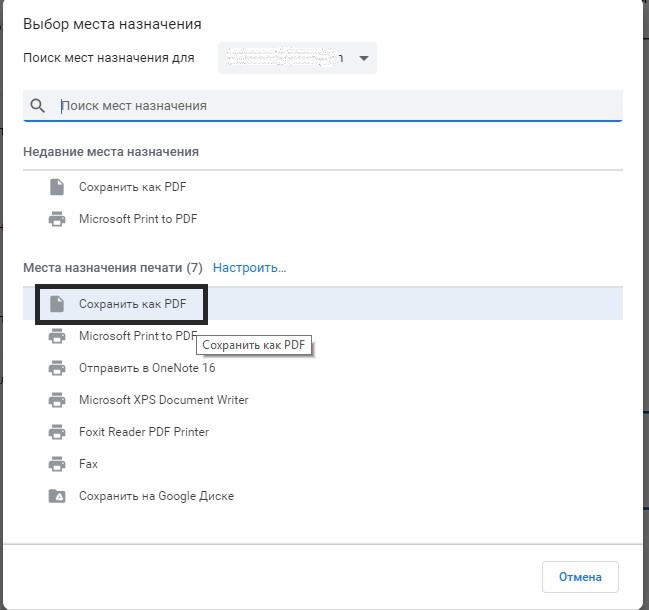Click the Google Drive folder icon
Screen dimensions: 649x610
[58, 496]
